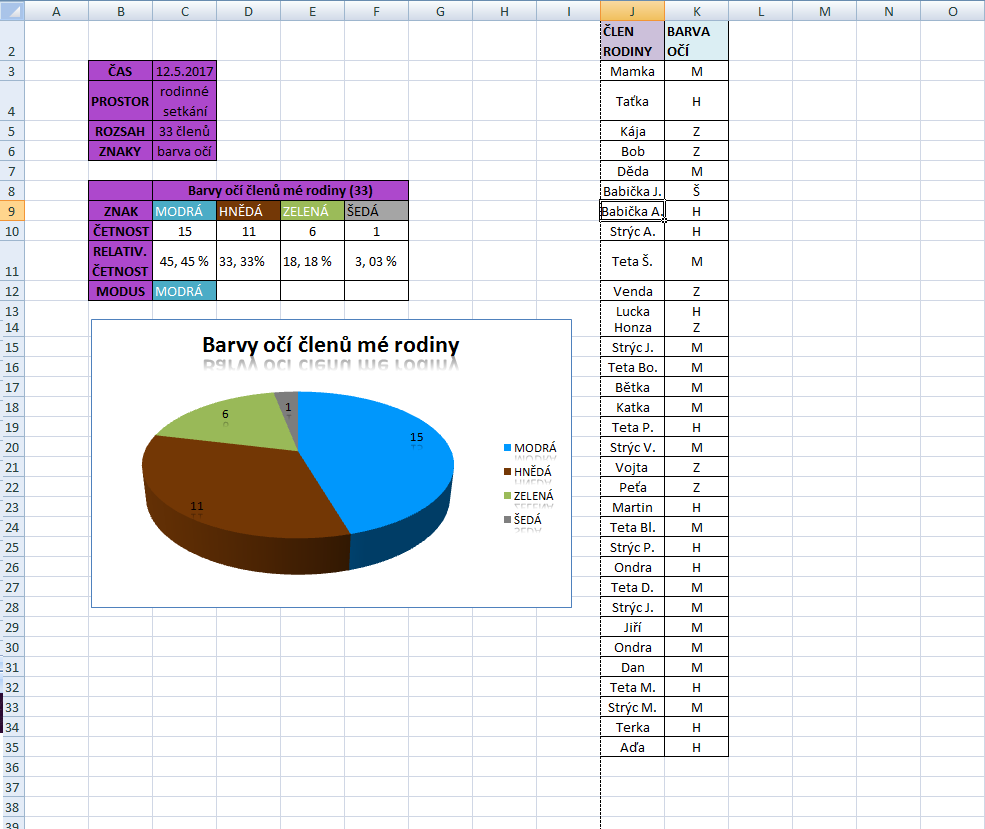Select the Mamka cell in the family list
Viewport: 985px width, 829px height.
[632, 72]
